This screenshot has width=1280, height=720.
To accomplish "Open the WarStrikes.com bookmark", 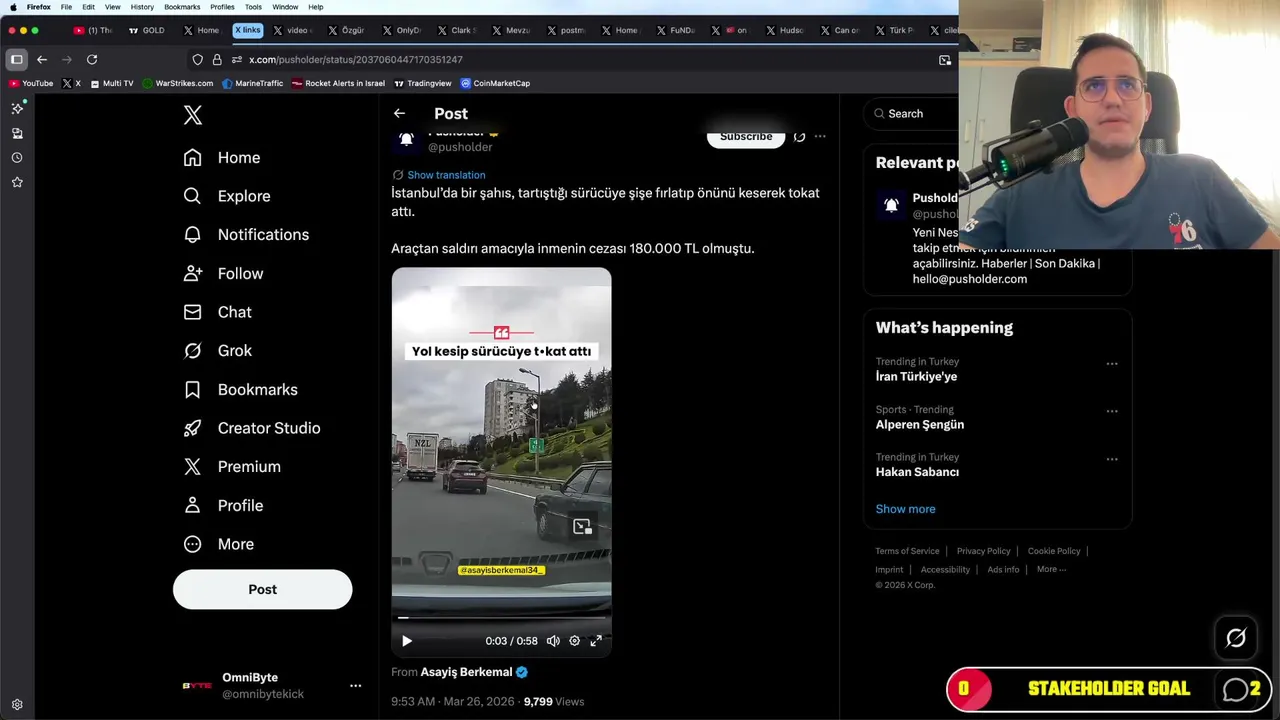I will pyautogui.click(x=178, y=84).
